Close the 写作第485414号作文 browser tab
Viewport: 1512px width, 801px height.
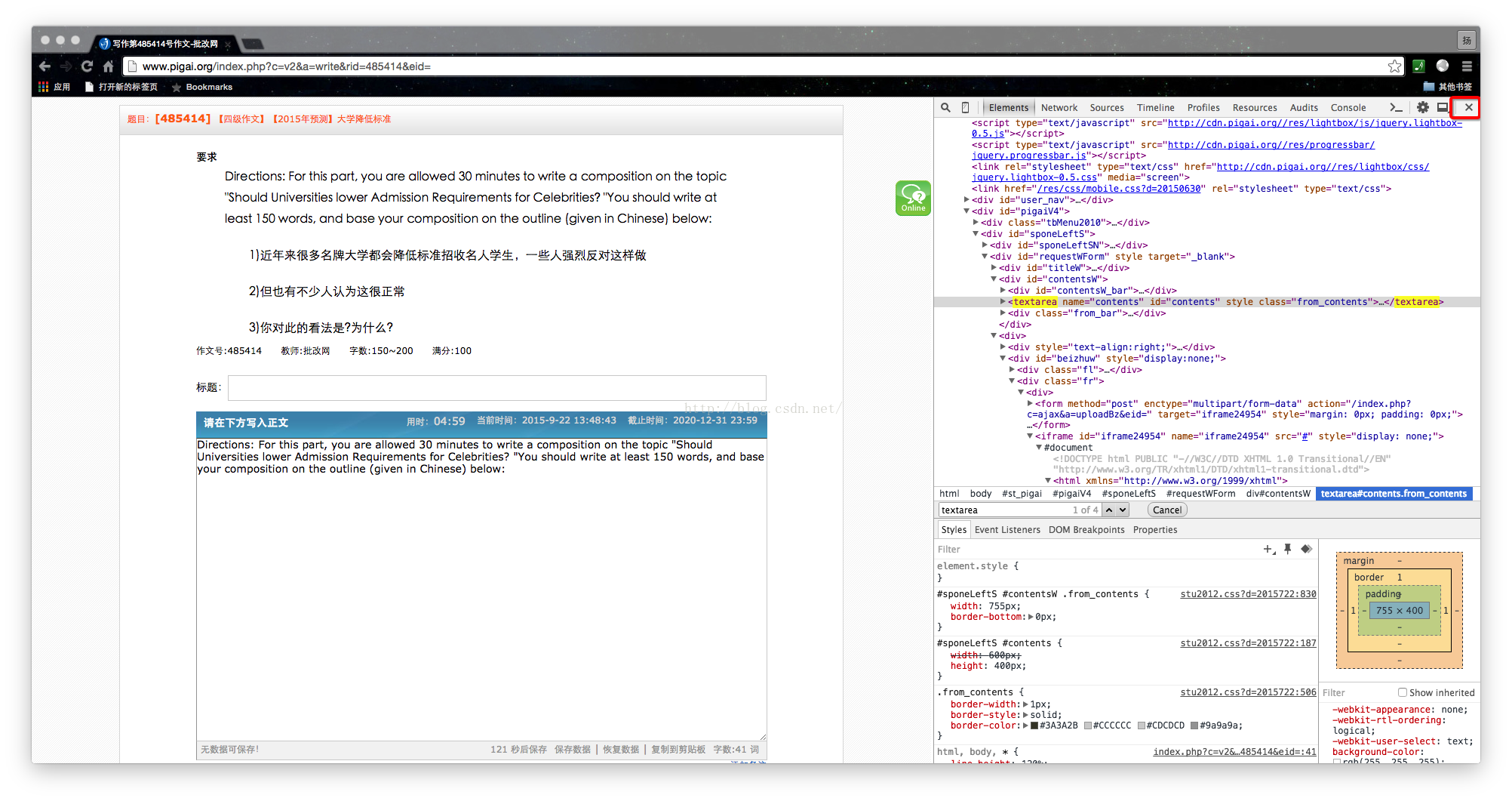228,45
